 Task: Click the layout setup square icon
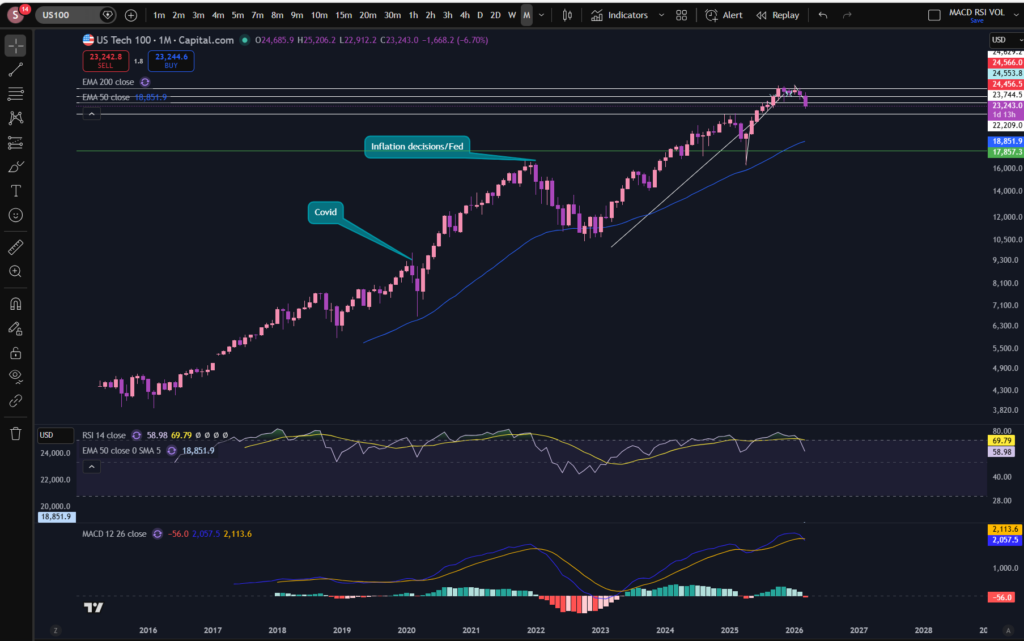tap(935, 15)
